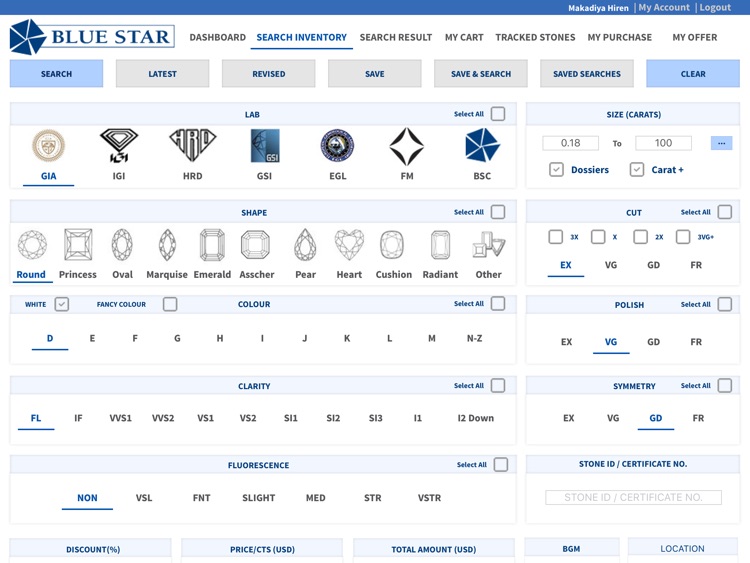The height and width of the screenshot is (563, 750).
Task: Select the EGL lab icon
Action: coord(337,145)
